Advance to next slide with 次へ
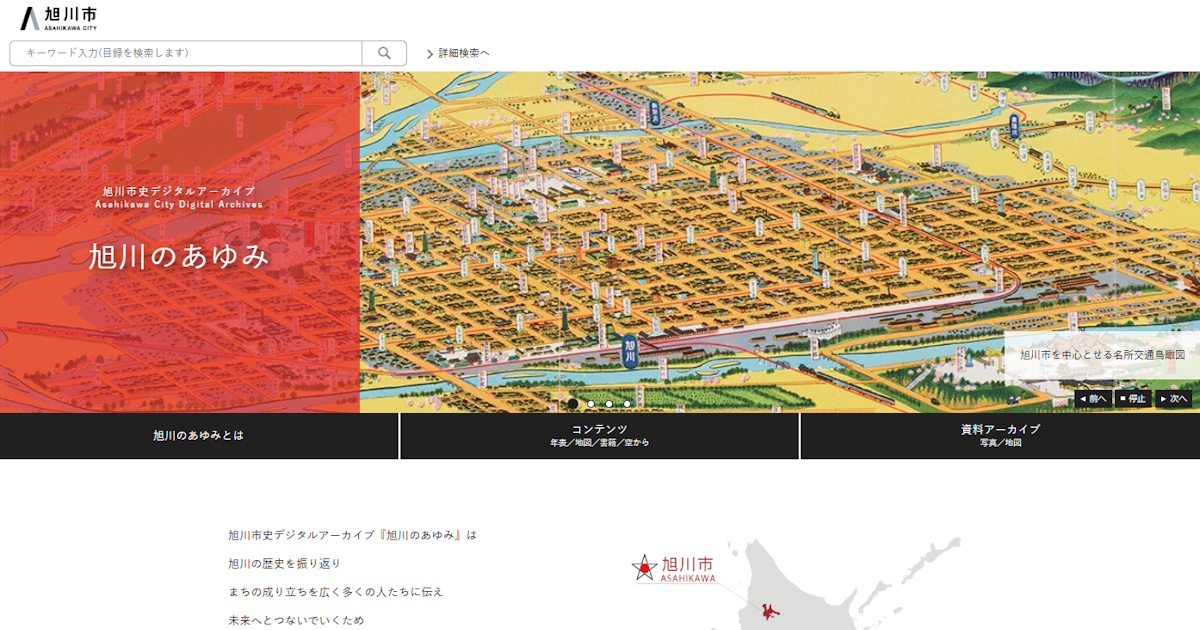Image resolution: width=1200 pixels, height=630 pixels. coord(1173,398)
